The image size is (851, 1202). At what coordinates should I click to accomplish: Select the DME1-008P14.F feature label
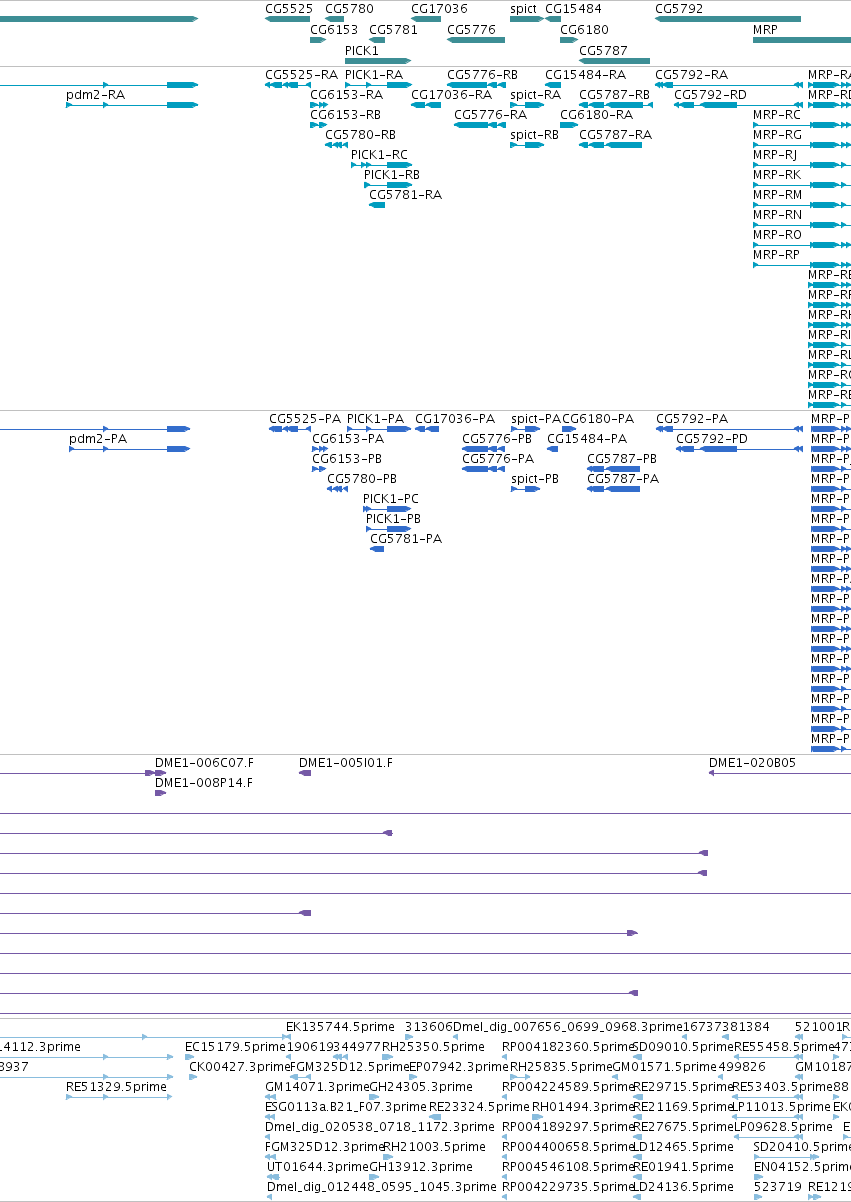click(x=204, y=783)
